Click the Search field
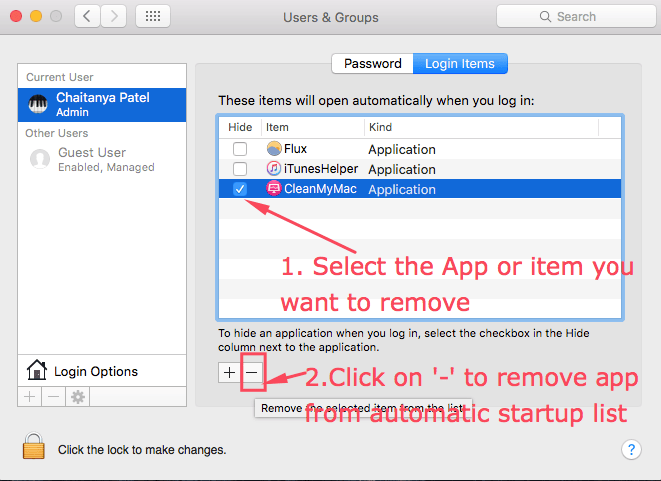 click(x=576, y=16)
